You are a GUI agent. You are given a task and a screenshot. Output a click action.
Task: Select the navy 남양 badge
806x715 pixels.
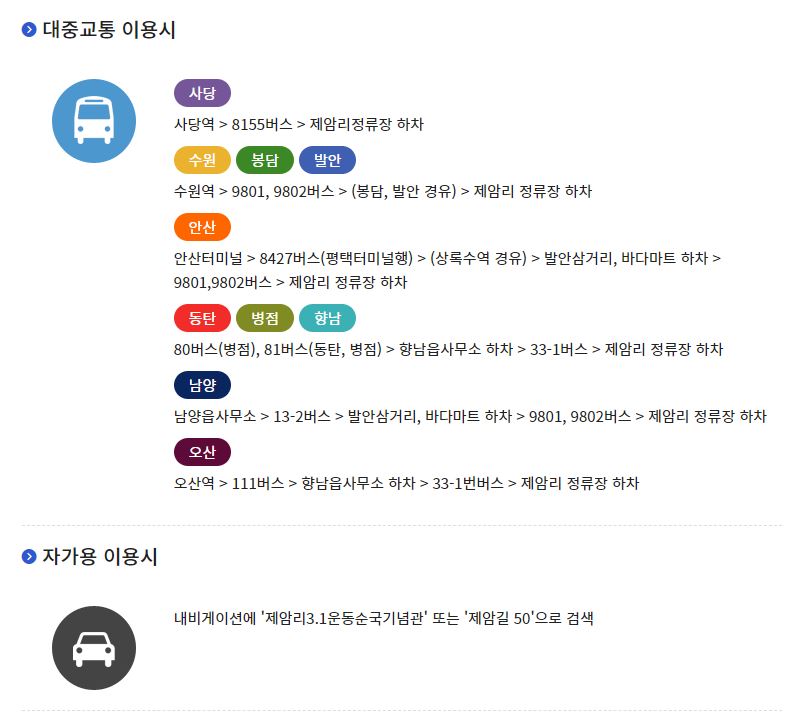[x=202, y=384]
